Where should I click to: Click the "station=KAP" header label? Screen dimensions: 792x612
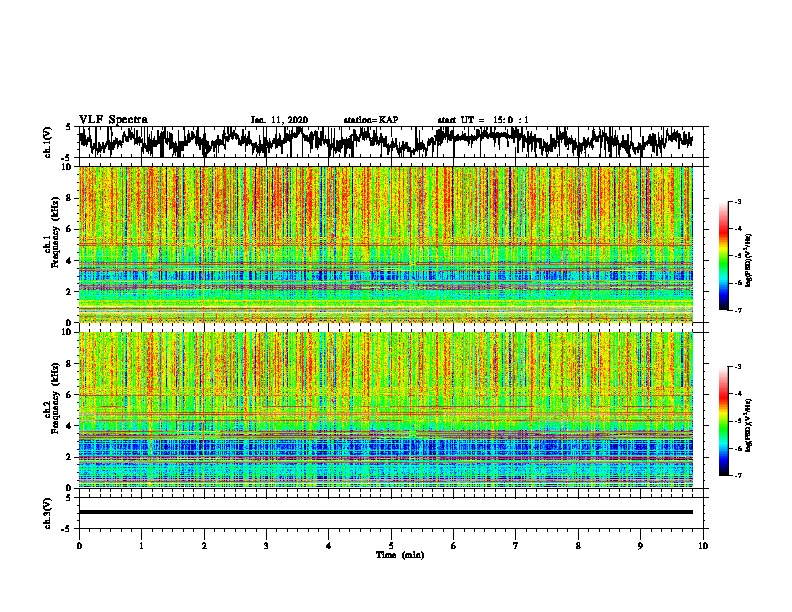(x=371, y=120)
